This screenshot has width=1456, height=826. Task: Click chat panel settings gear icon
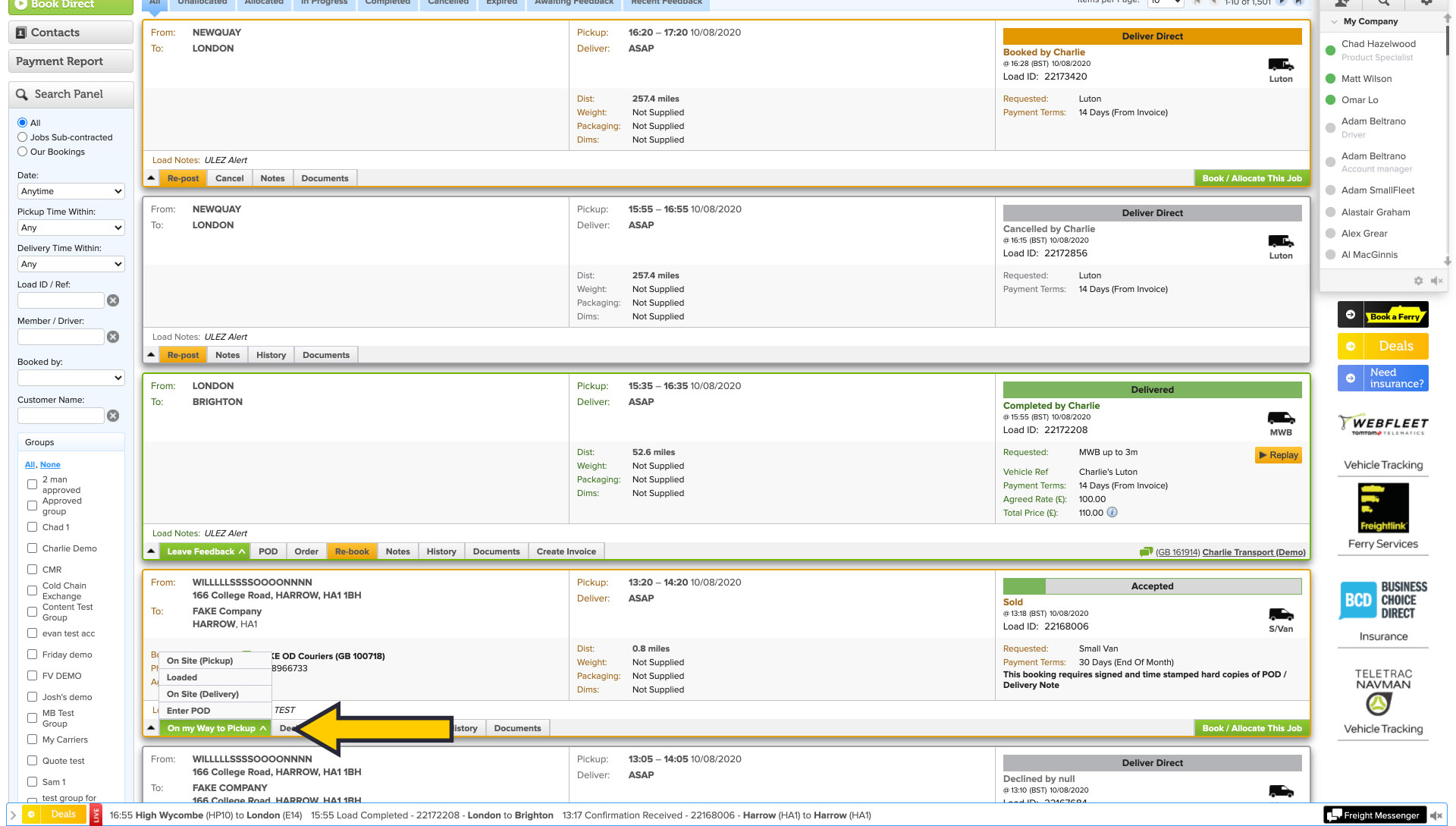click(x=1418, y=281)
